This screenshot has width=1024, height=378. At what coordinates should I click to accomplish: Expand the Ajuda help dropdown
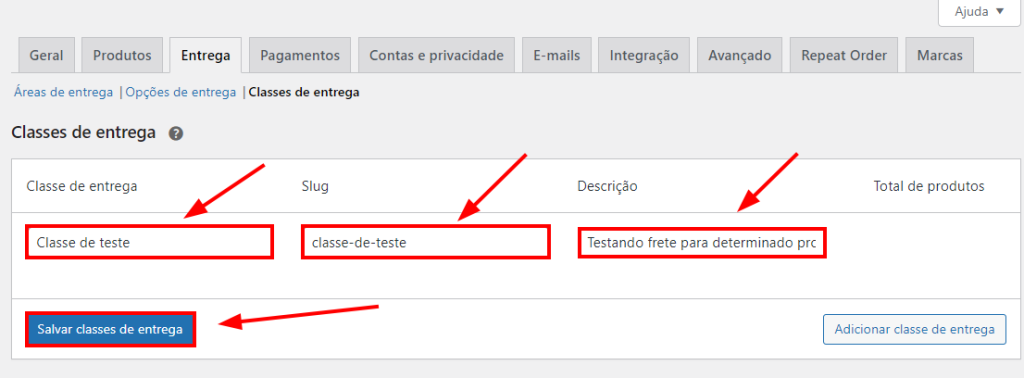pyautogui.click(x=979, y=12)
